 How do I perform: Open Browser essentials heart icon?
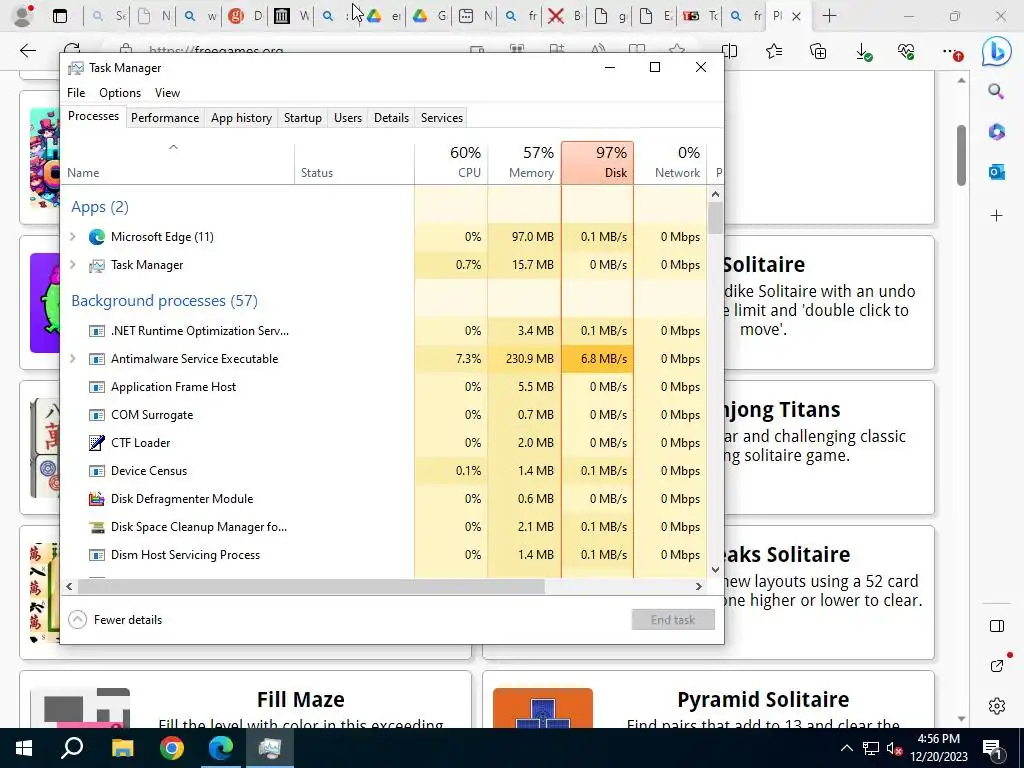click(906, 51)
